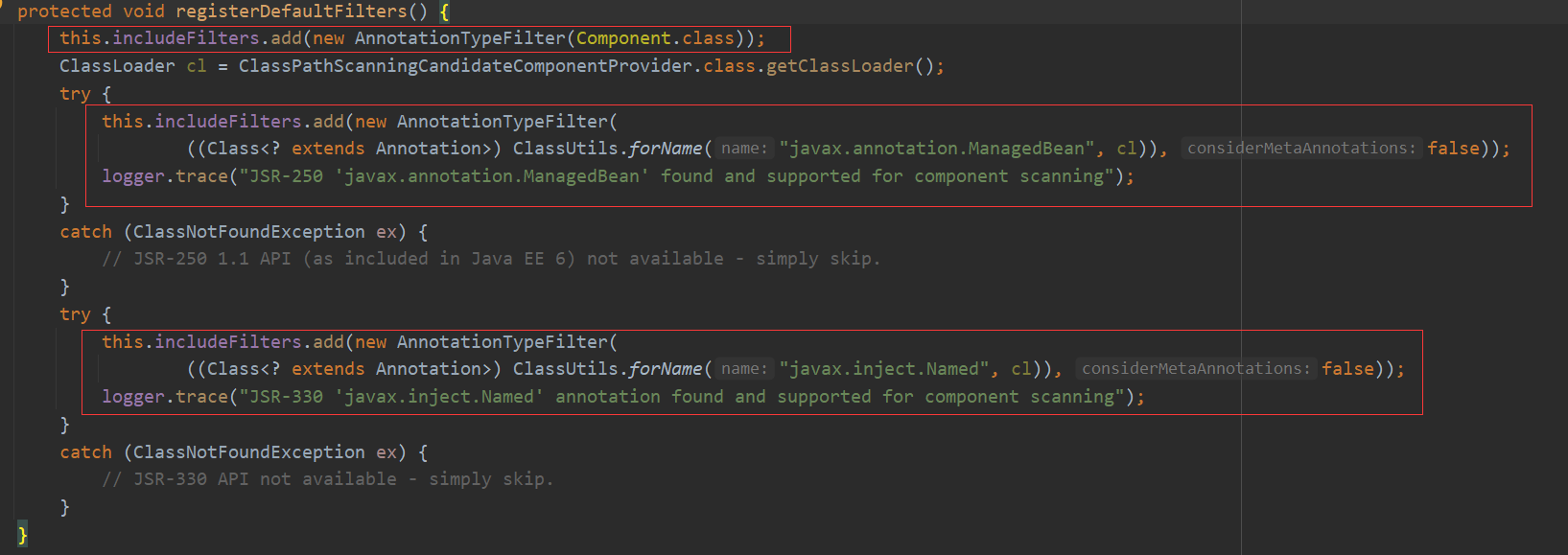
Task: Click 'forName' on the ManagedBean line
Action: click(666, 149)
